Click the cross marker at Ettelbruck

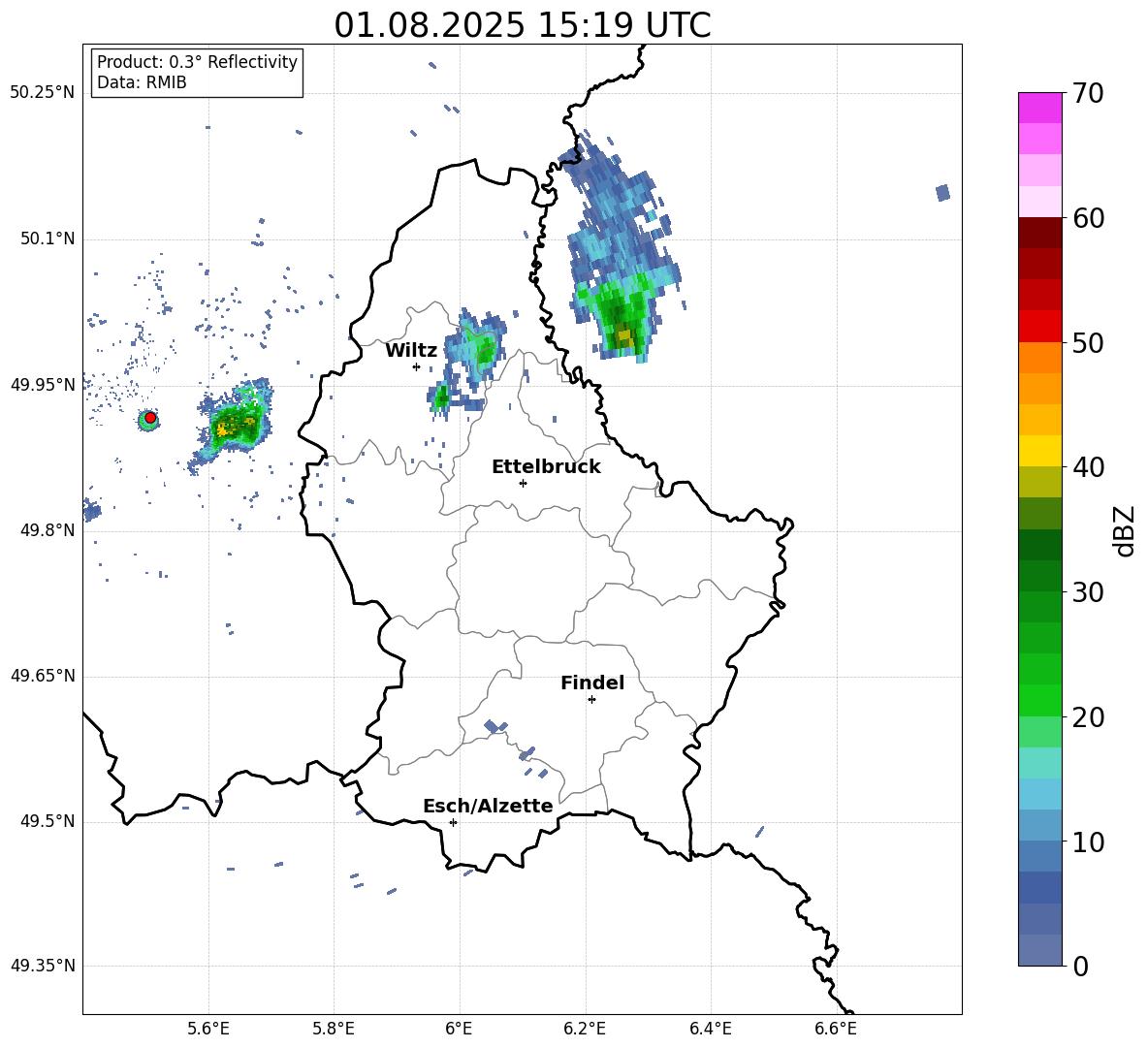[523, 483]
